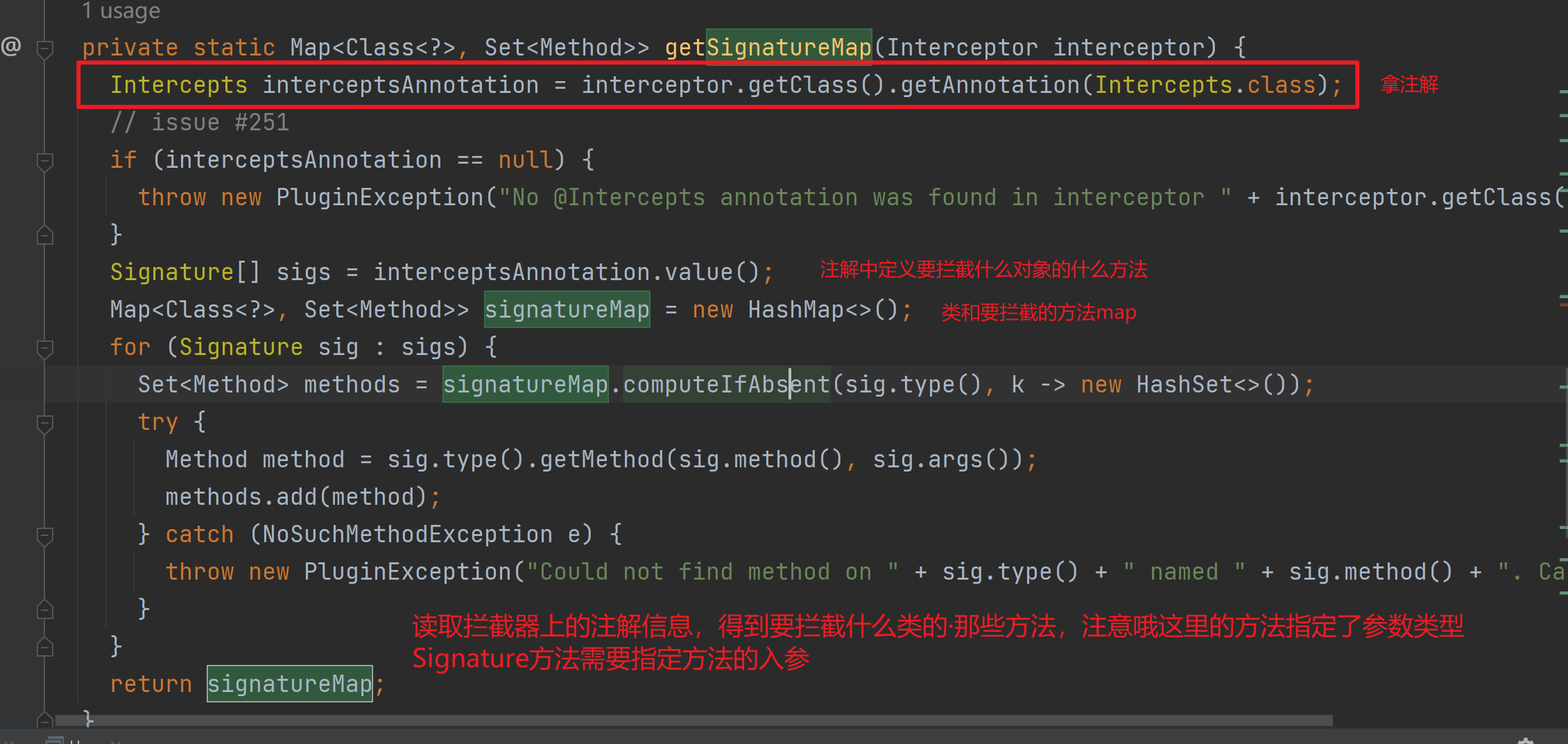Click fold end marker after the if block
The height and width of the screenshot is (744, 1568).
[45, 236]
